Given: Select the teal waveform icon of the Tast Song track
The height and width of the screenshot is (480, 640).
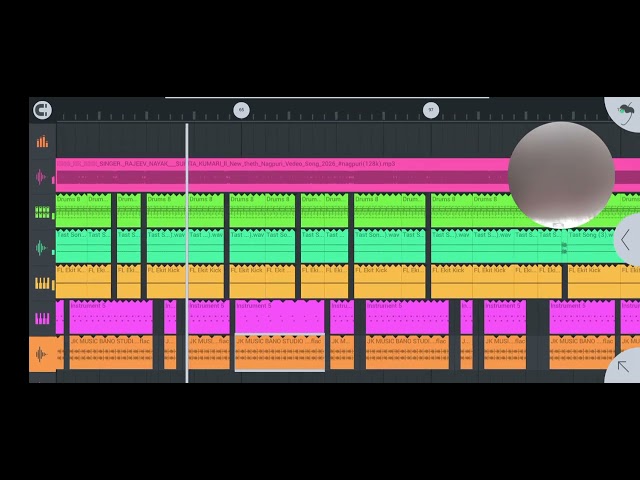Looking at the screenshot, I should pyautogui.click(x=40, y=248).
